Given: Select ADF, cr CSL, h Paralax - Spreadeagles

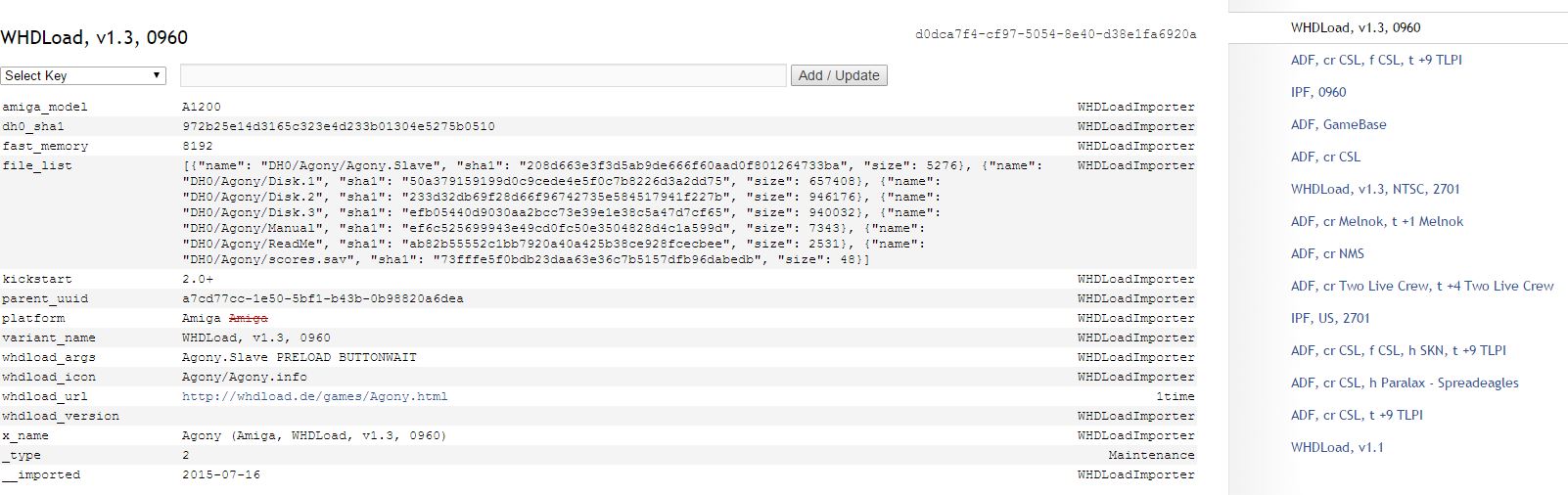Looking at the screenshot, I should 1405,382.
